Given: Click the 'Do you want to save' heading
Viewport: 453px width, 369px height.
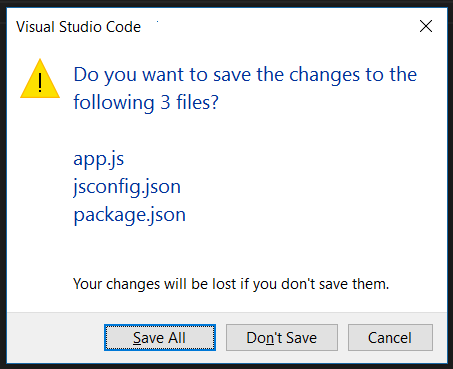Looking at the screenshot, I should [245, 74].
